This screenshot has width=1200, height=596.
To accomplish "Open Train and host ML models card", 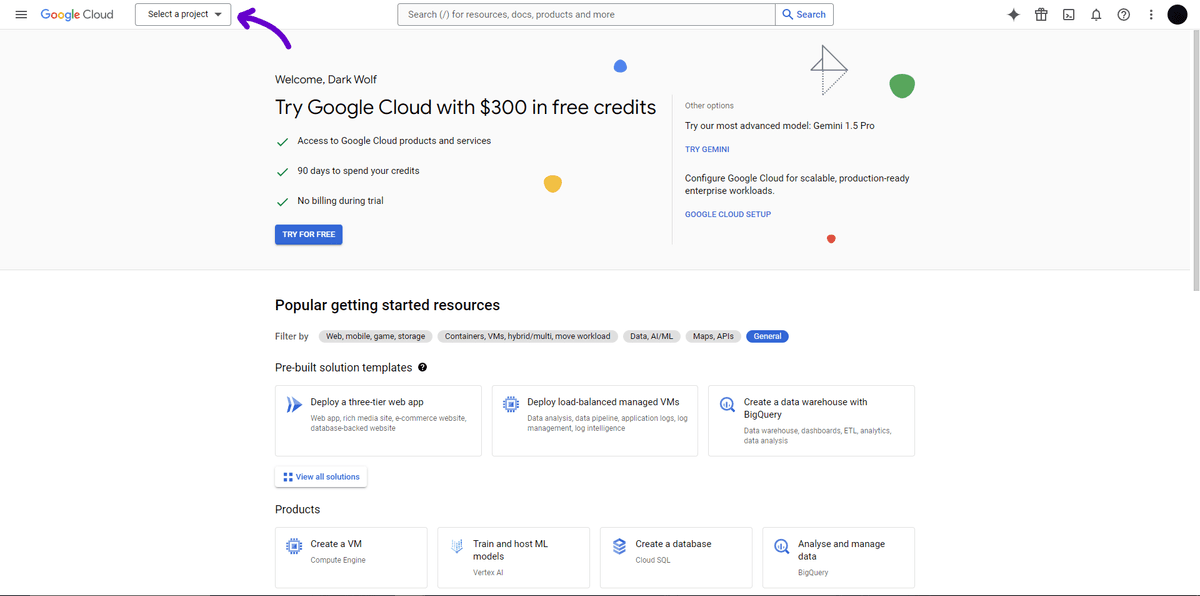I will 514,558.
